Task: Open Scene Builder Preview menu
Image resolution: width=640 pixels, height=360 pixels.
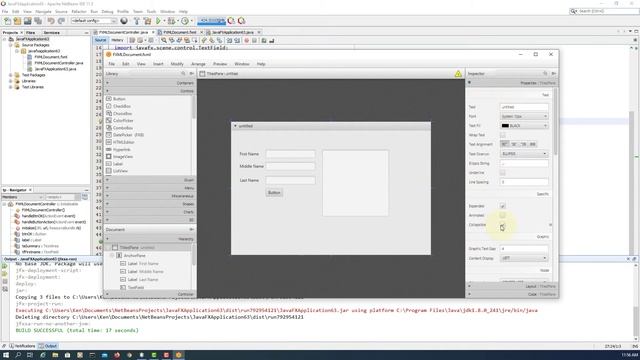Action: [x=220, y=64]
